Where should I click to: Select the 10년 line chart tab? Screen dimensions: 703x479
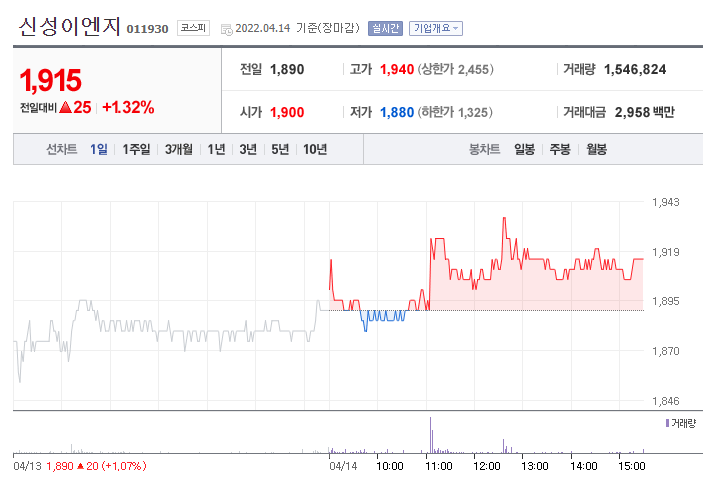[315, 149]
